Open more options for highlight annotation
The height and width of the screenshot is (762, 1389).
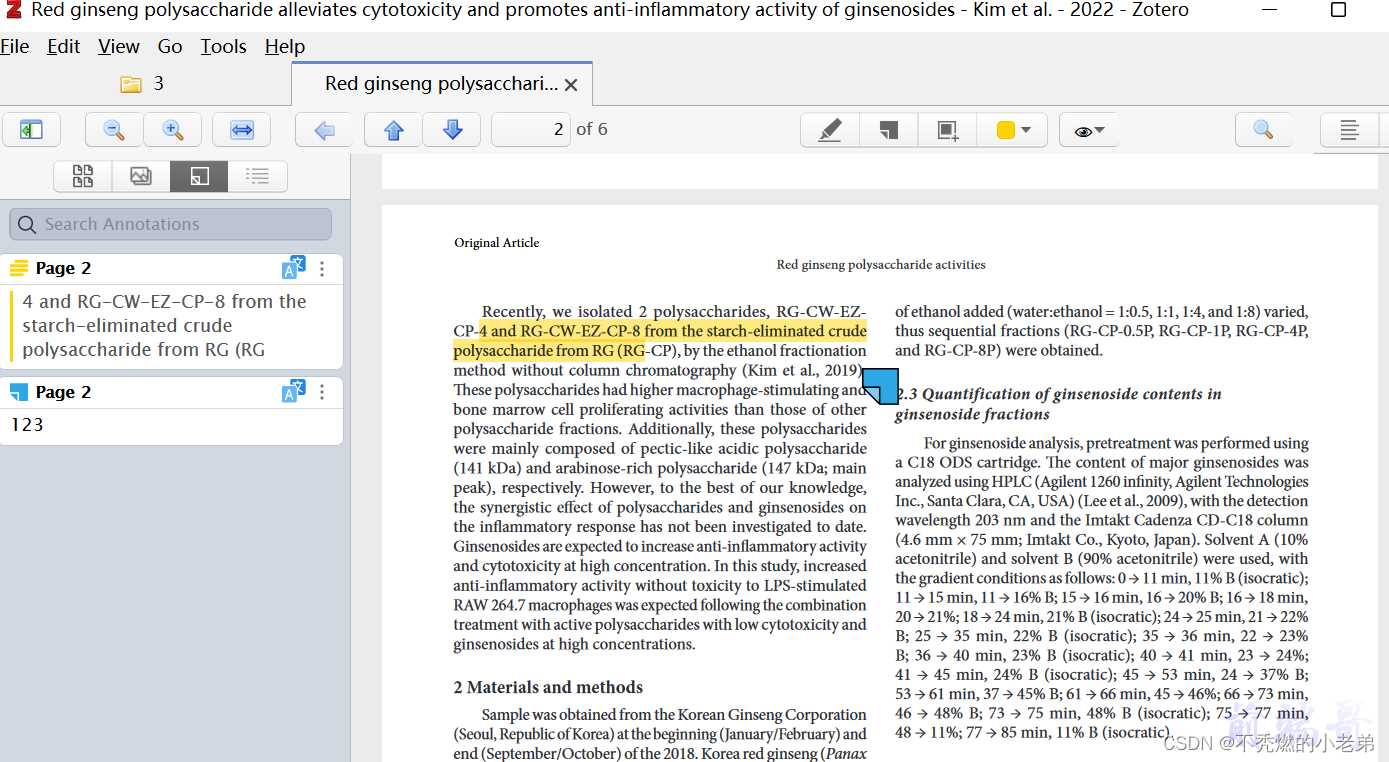click(322, 268)
